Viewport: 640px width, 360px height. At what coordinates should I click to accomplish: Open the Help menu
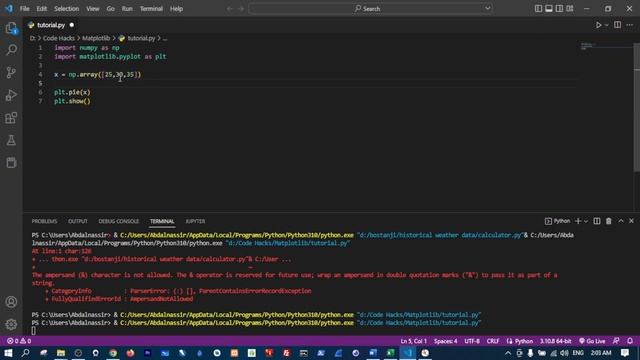176,9
